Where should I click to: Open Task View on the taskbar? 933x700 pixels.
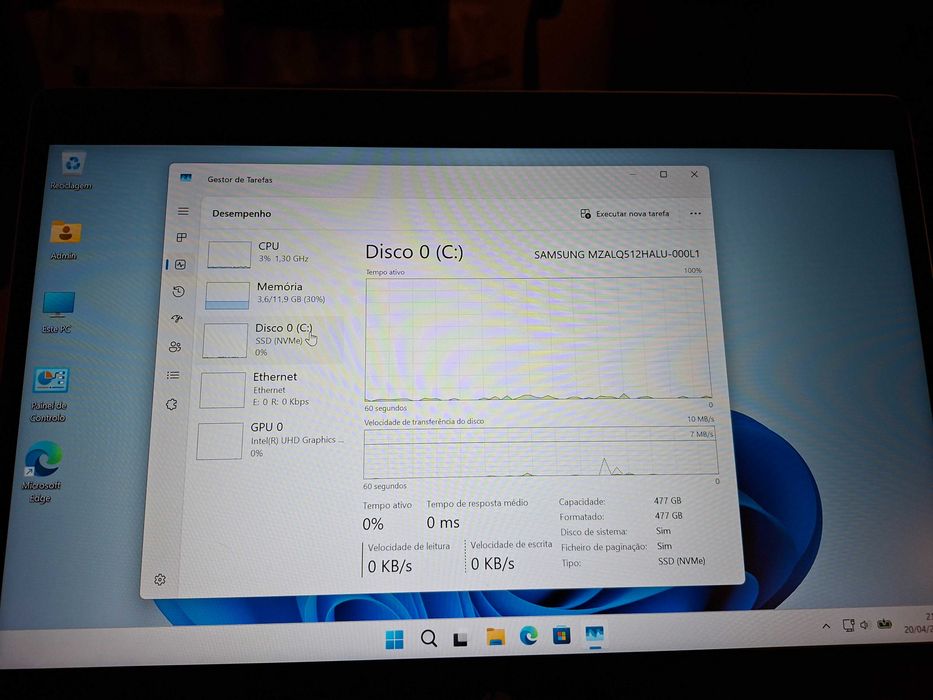(x=460, y=639)
